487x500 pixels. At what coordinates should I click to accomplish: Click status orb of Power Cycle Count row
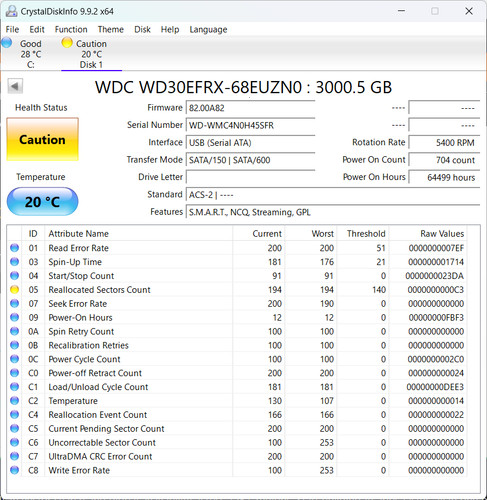[14, 359]
